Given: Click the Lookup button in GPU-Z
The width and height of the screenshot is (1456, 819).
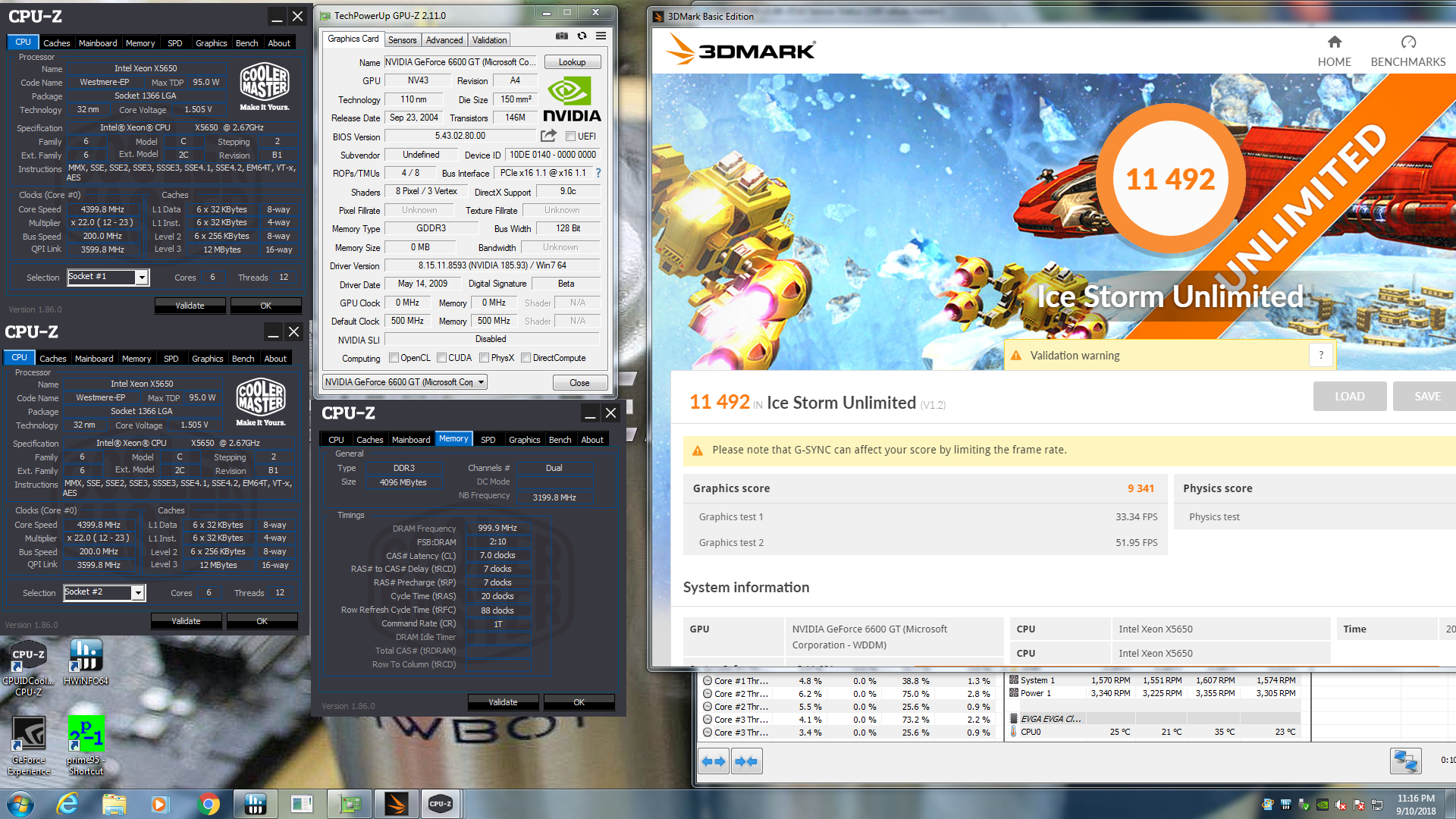Looking at the screenshot, I should point(573,62).
